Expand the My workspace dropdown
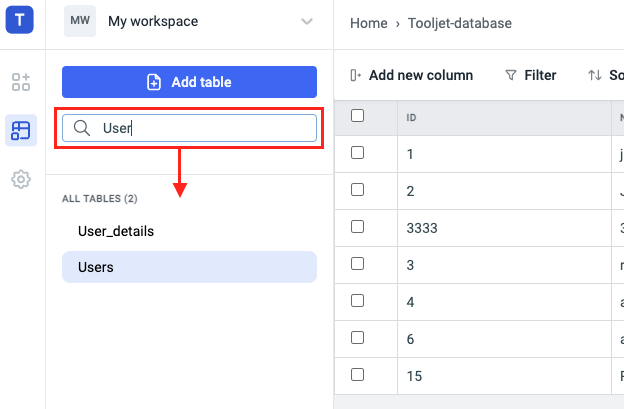This screenshot has width=624, height=409. [x=307, y=21]
